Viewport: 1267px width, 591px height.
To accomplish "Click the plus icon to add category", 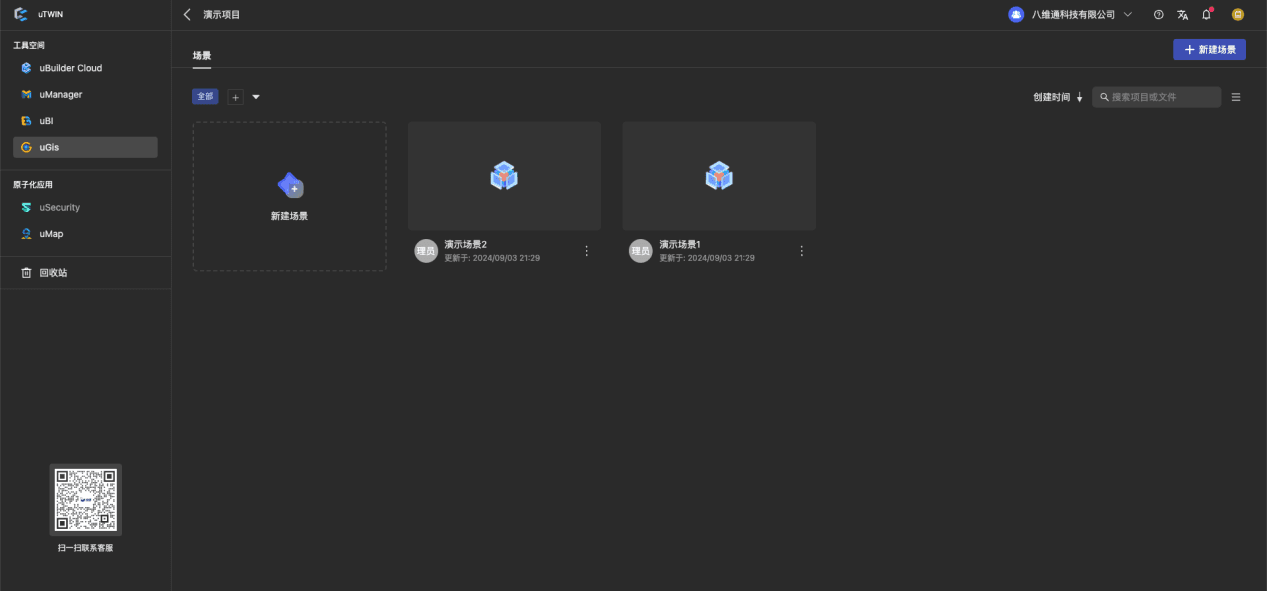I will (x=236, y=97).
